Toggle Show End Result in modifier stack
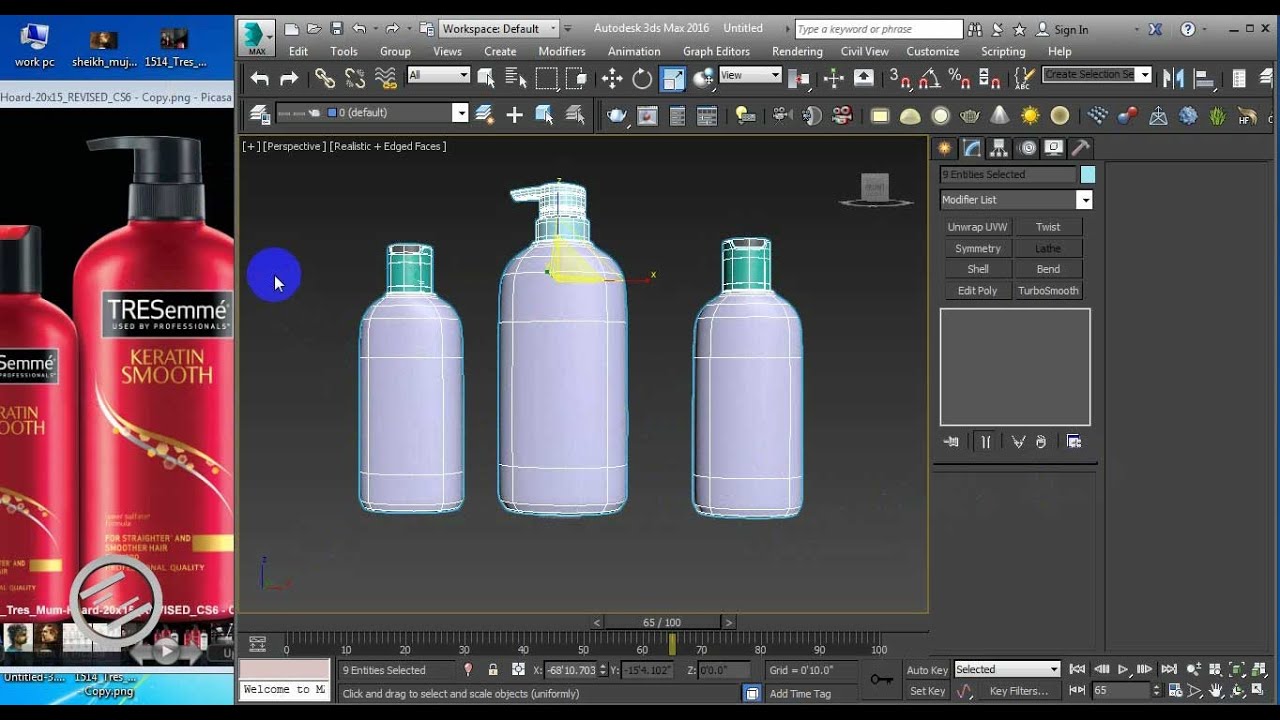Viewport: 1280px width, 720px height. point(985,441)
